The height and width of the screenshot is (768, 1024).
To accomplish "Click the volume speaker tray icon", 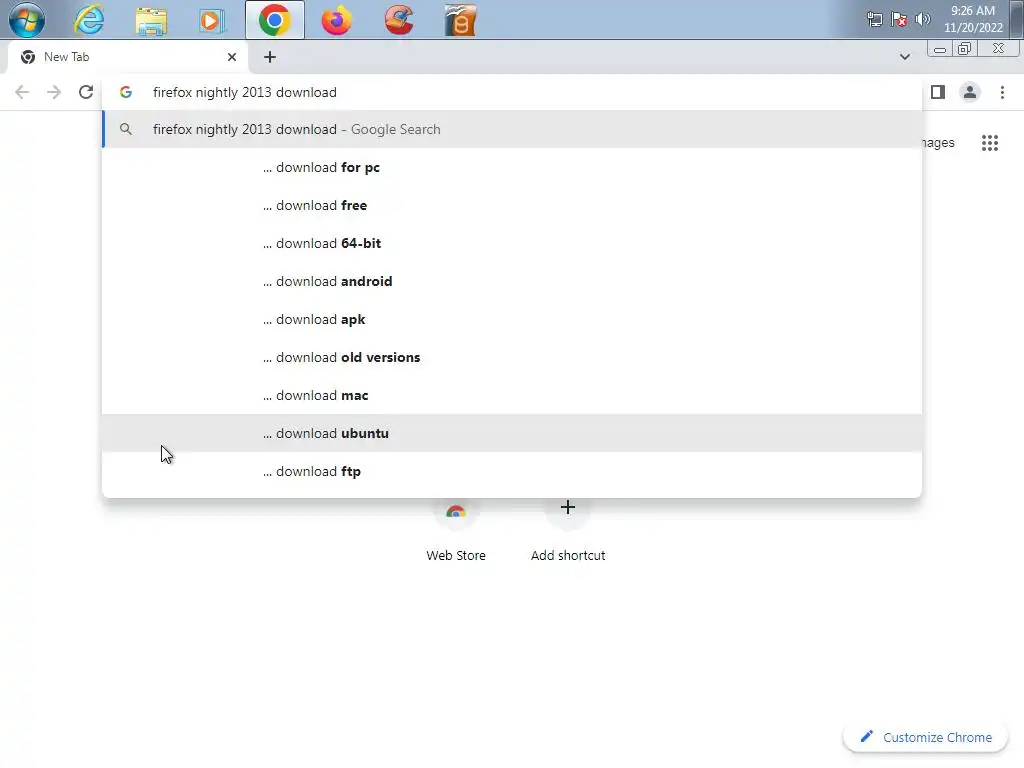I will point(923,19).
